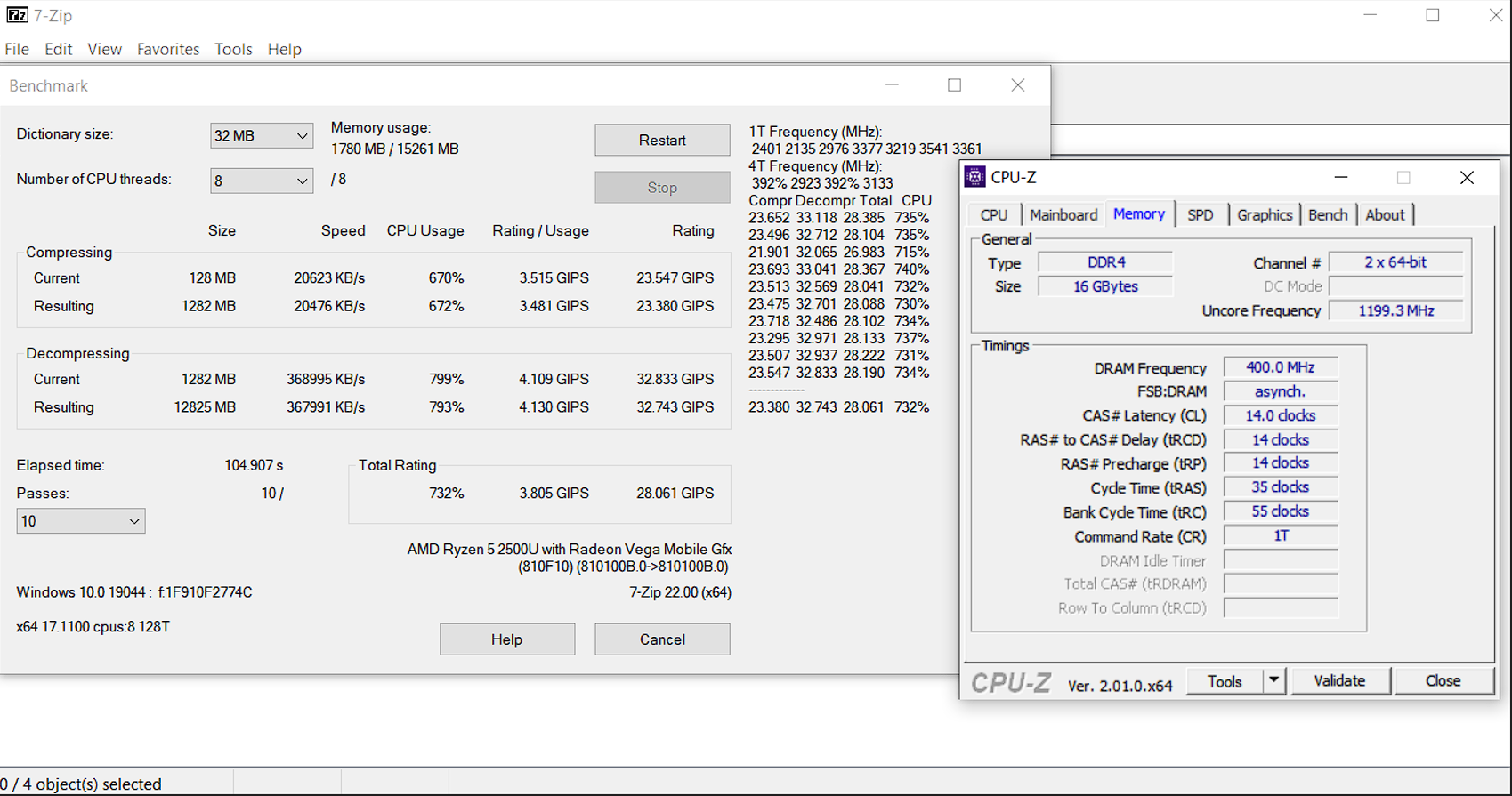Click the 16 GBytes size field
Image resolution: width=1512 pixels, height=796 pixels.
(x=1105, y=286)
